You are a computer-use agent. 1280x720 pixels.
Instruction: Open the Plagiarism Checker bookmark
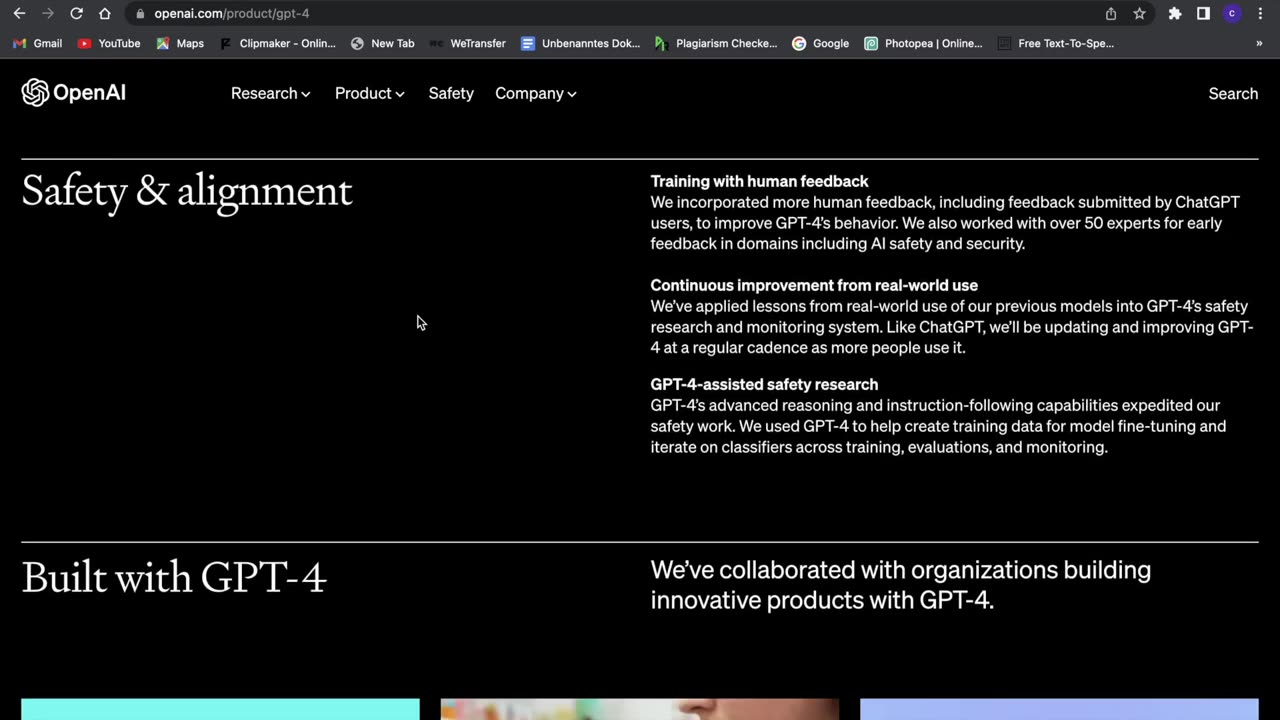pos(716,43)
